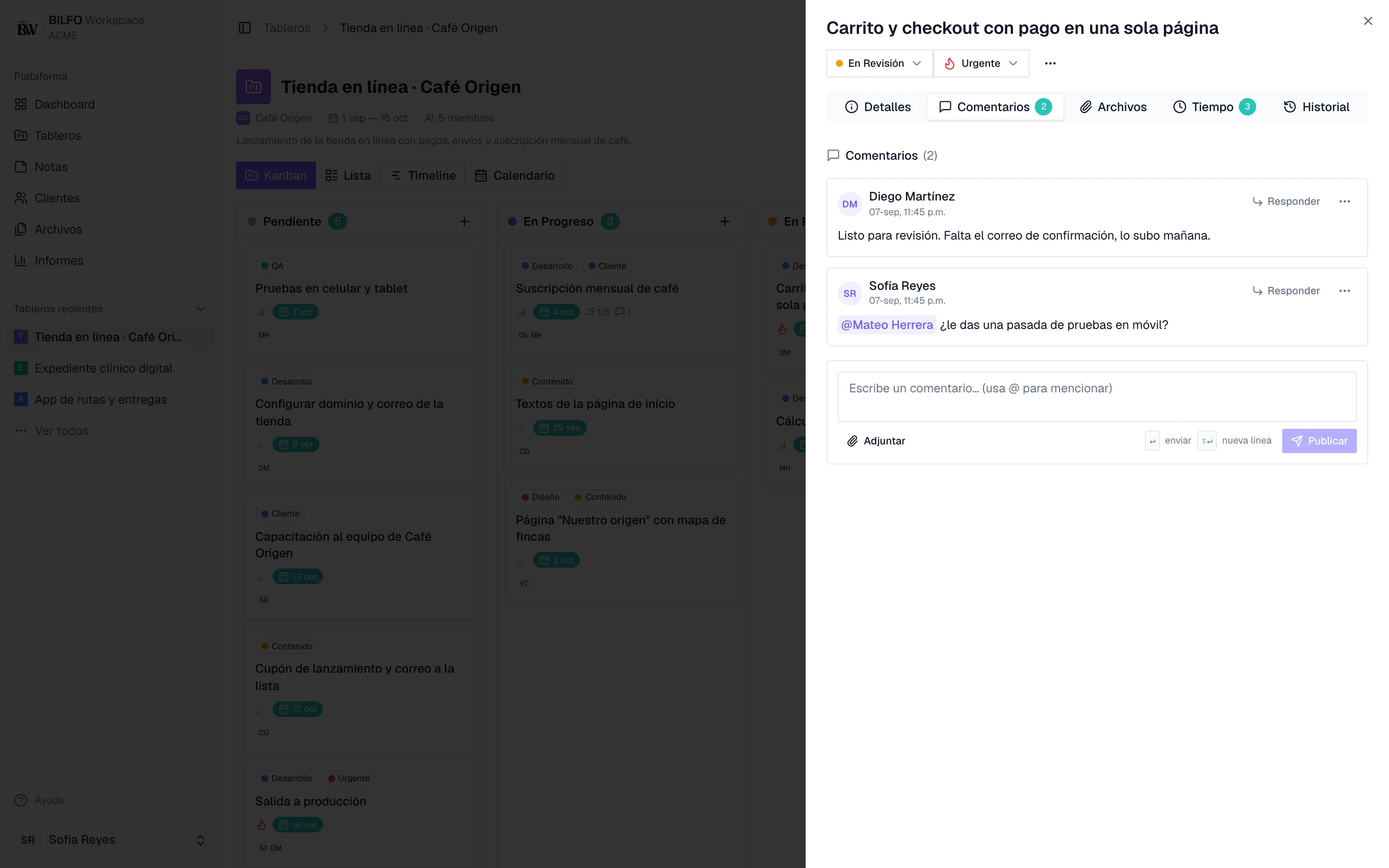Toggle the sidebar panel icon
Viewport: 1389px width, 868px height.
[244, 27]
